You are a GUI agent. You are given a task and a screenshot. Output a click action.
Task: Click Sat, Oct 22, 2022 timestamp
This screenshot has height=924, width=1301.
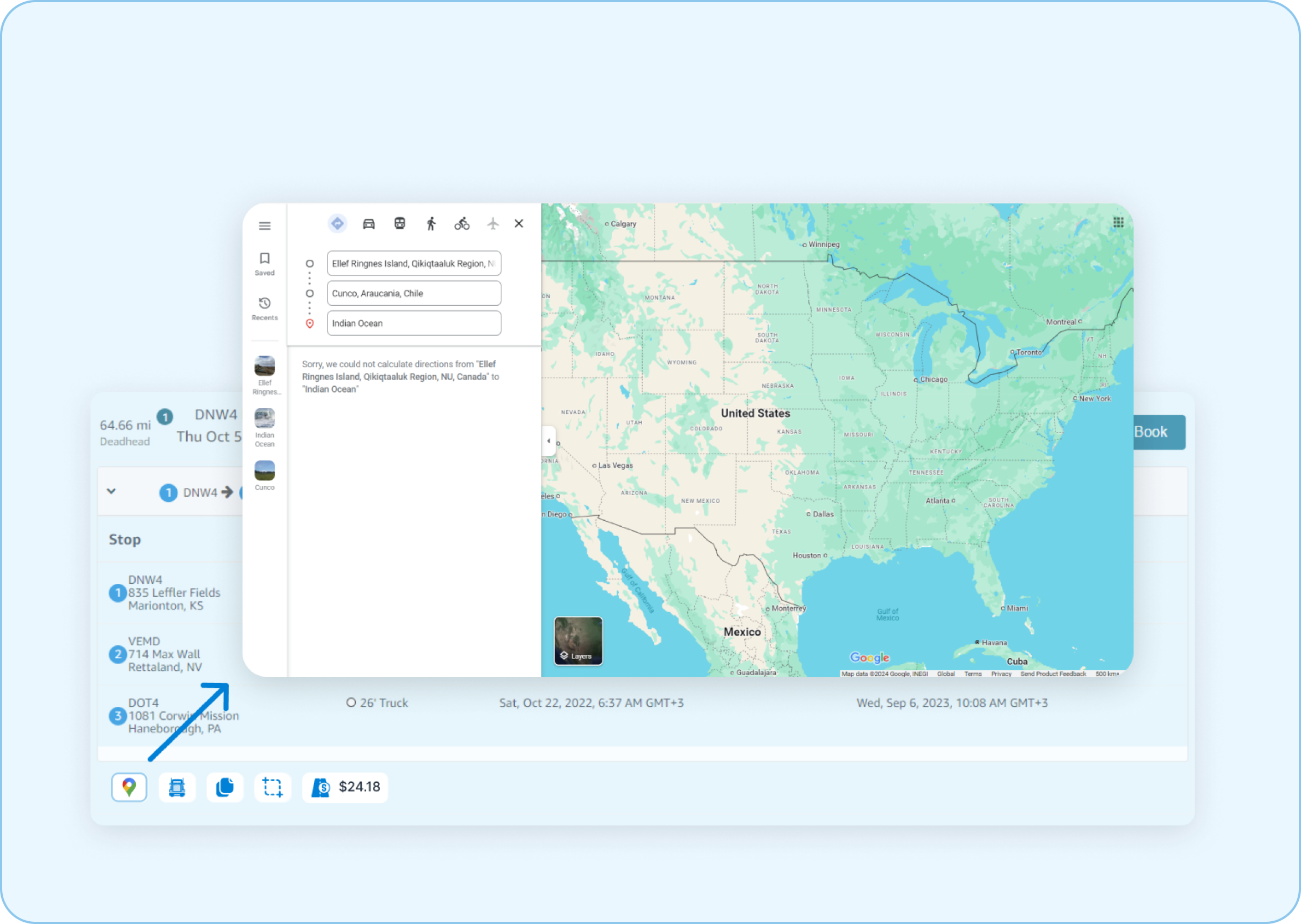591,702
